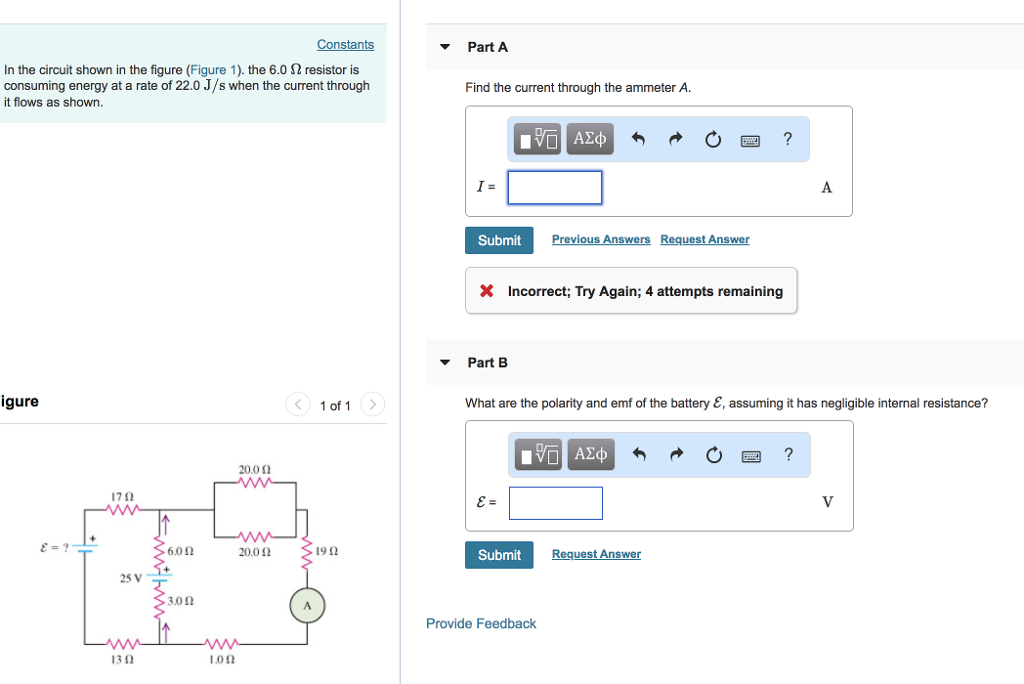The image size is (1024, 684).
Task: View Previous Answers for Part A
Action: [x=600, y=239]
